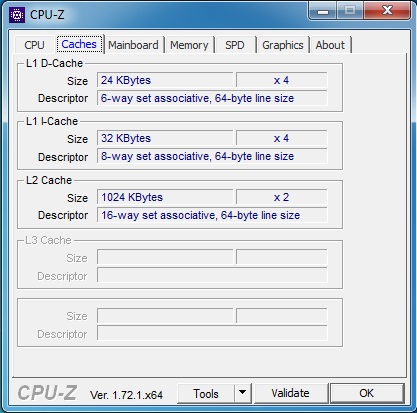Open the Graphics tab
The height and width of the screenshot is (413, 417).
point(283,45)
